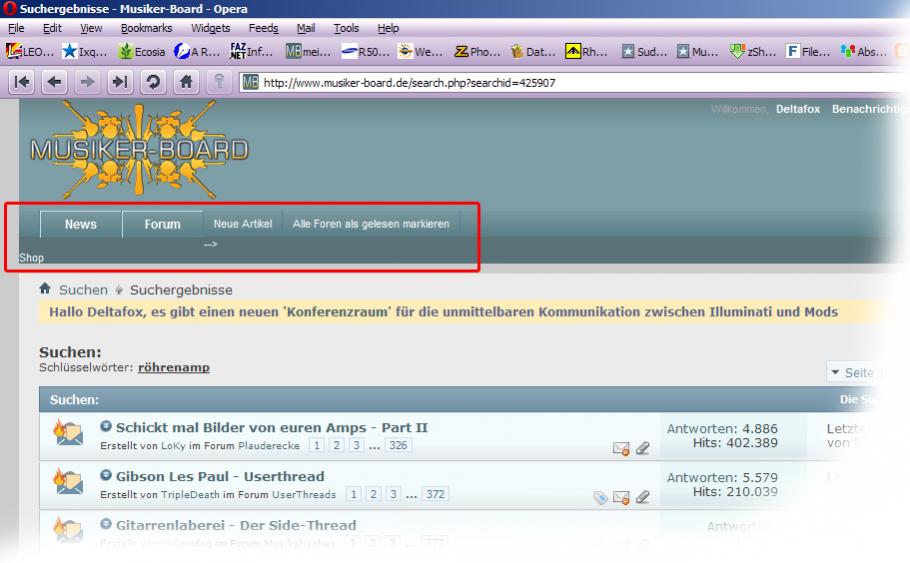The image size is (910, 563).
Task: Open the Tools menu
Action: [x=346, y=28]
